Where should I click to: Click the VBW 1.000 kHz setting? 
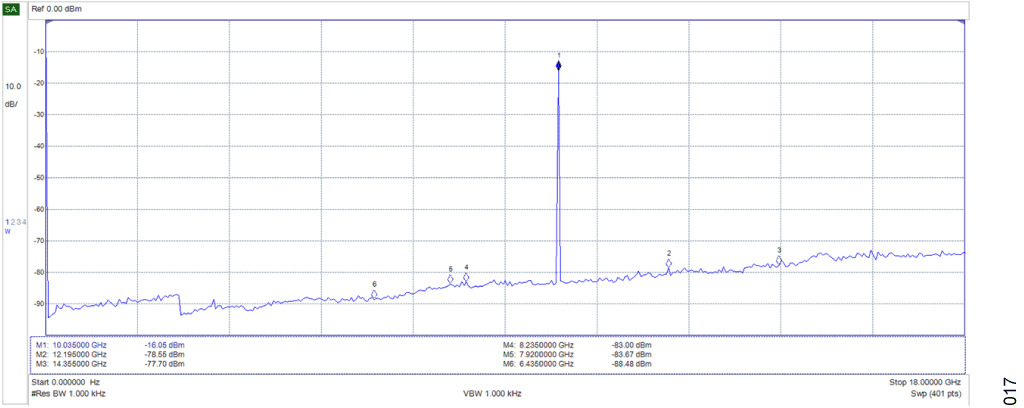tap(493, 394)
